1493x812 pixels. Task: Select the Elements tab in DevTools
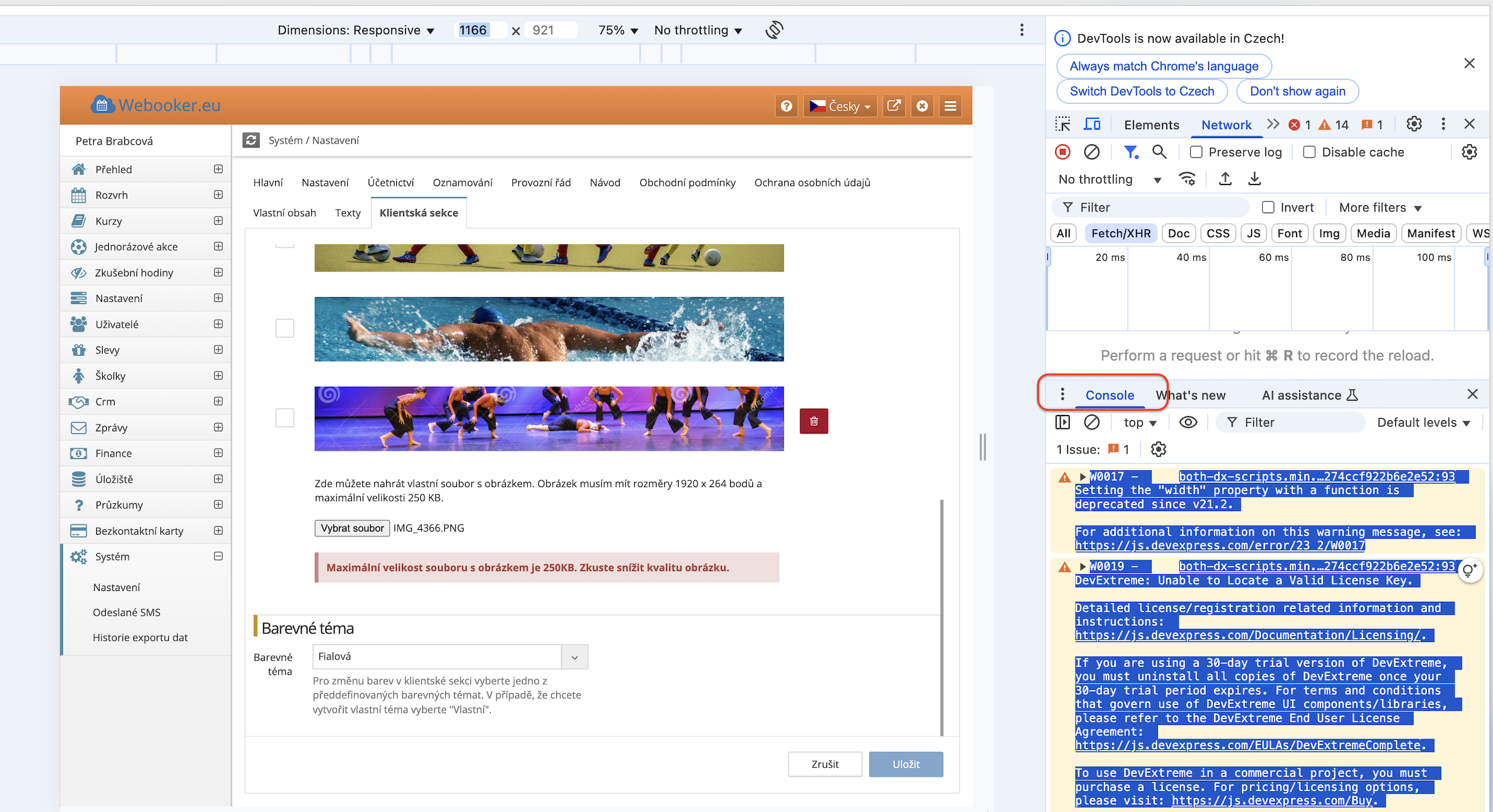click(1151, 125)
